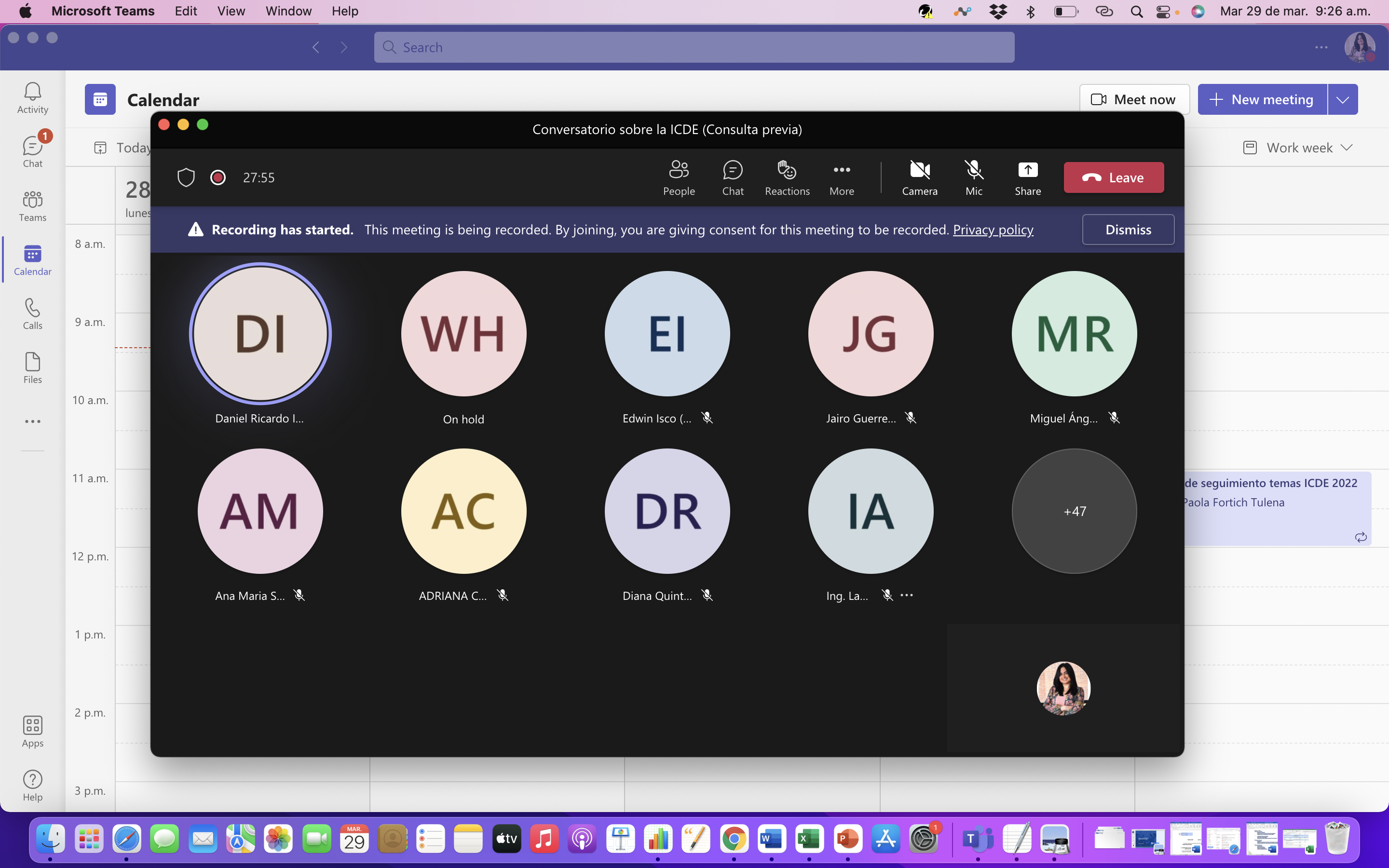Click the People icon in meeting toolbar
Image resolution: width=1389 pixels, height=868 pixels.
(680, 177)
